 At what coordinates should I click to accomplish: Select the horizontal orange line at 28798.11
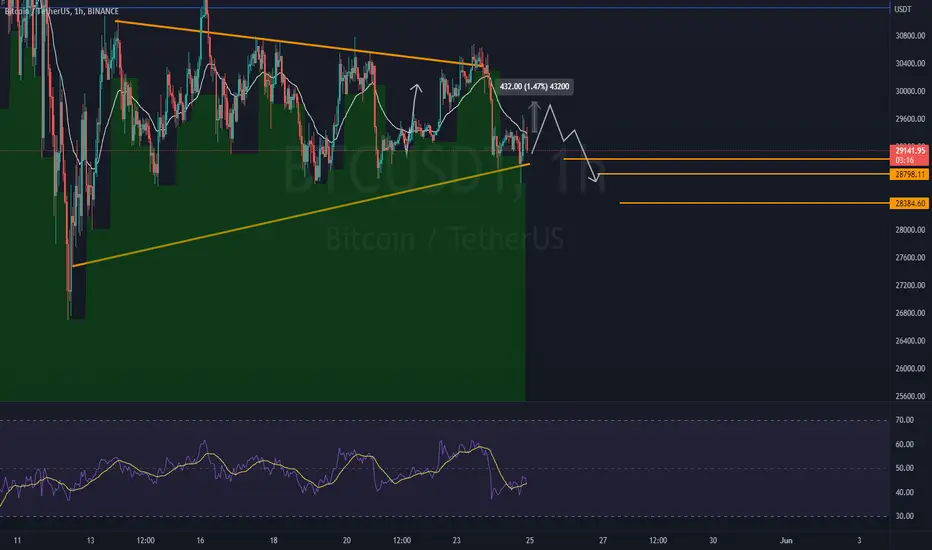(744, 174)
